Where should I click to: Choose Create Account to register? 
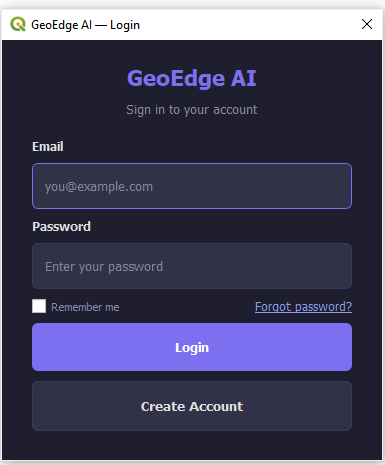pos(192,406)
